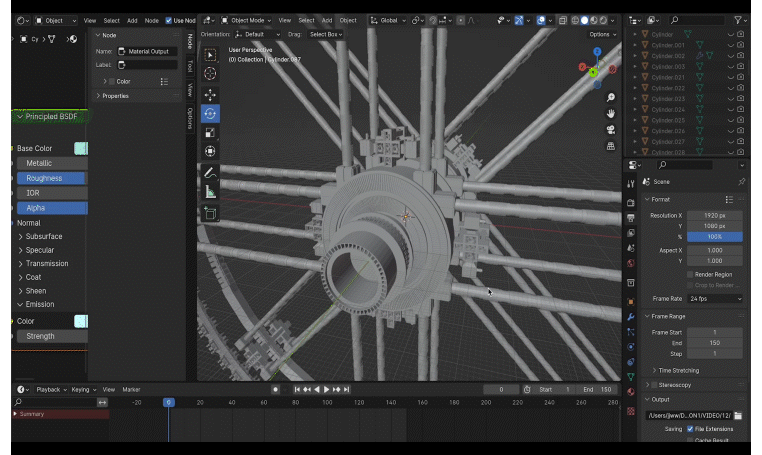Open the Modifiers wrench properties tab
This screenshot has width=762, height=455.
631,317
